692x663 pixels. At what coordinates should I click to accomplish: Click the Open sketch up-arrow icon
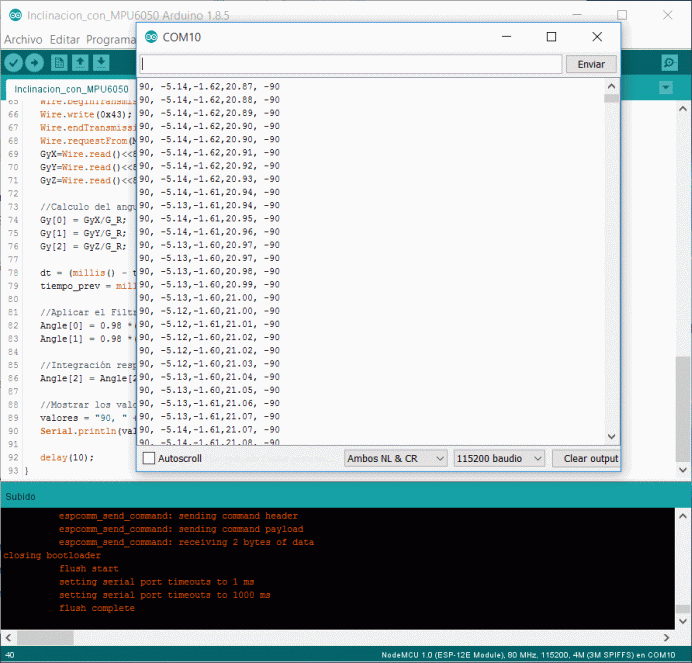coord(81,63)
